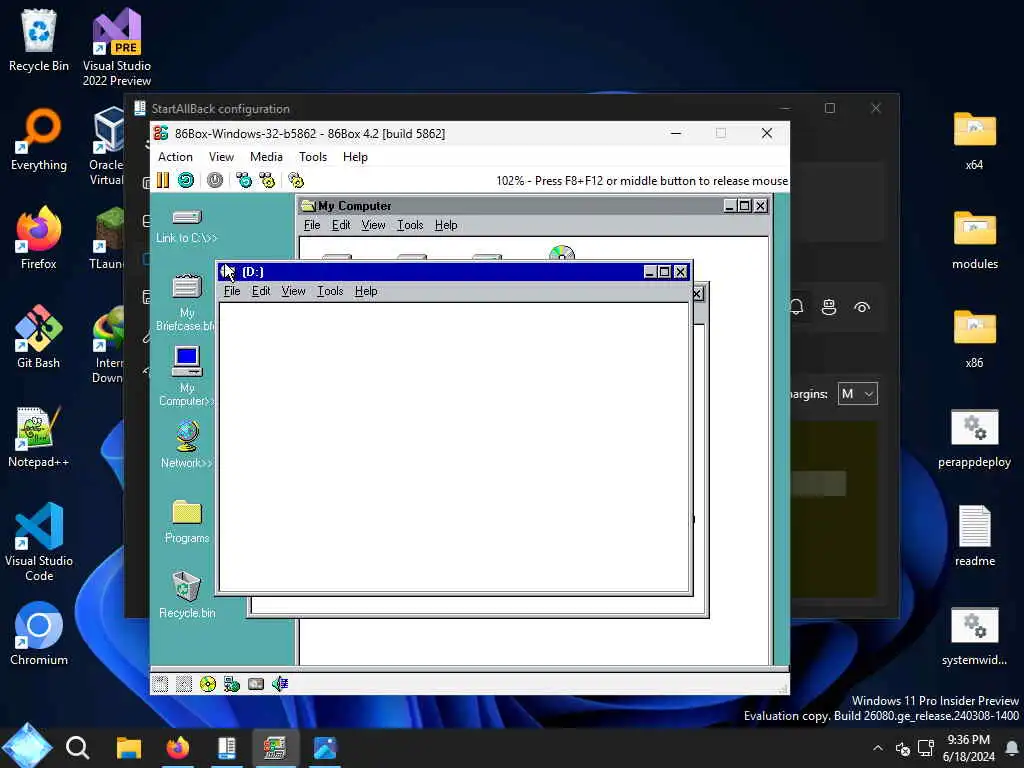Click second floppy drive icon in 86Box status bar
Image resolution: width=1024 pixels, height=768 pixels.
184,684
